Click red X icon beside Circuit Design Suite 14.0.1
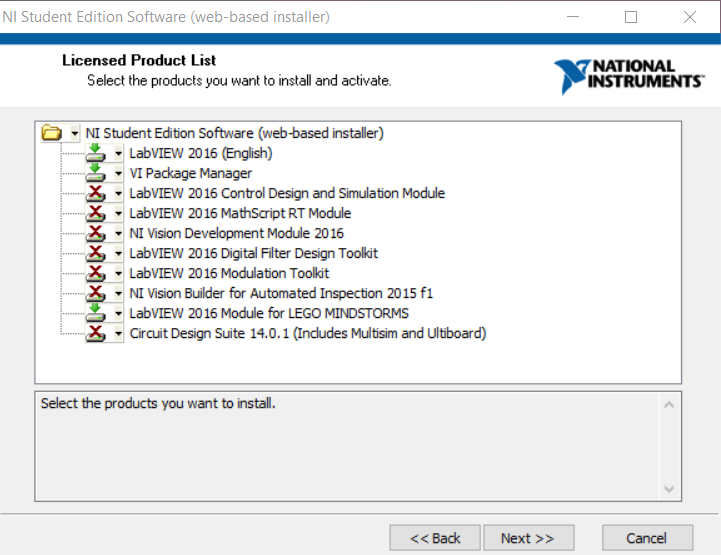This screenshot has width=721, height=555. tap(96, 333)
